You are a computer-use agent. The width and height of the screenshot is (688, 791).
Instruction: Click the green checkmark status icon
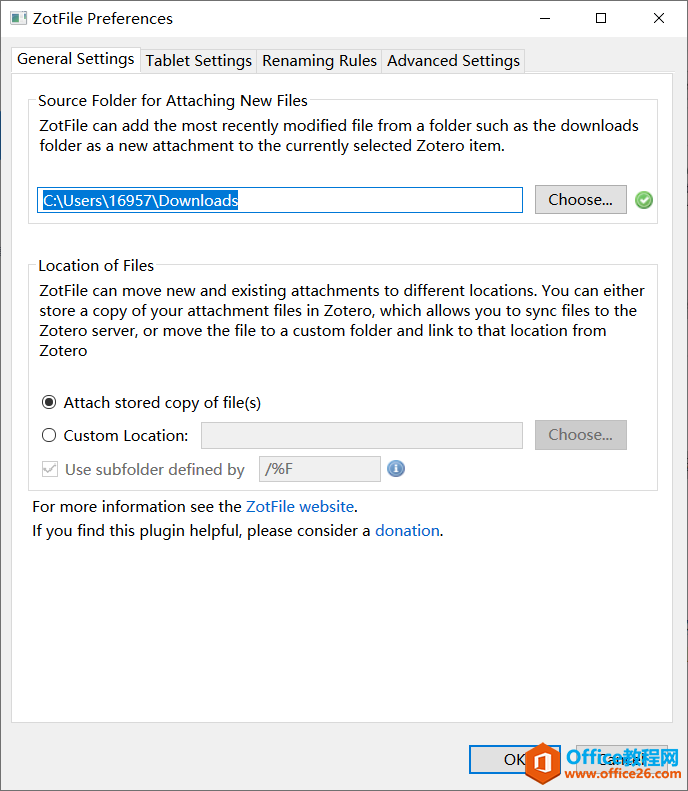(644, 200)
